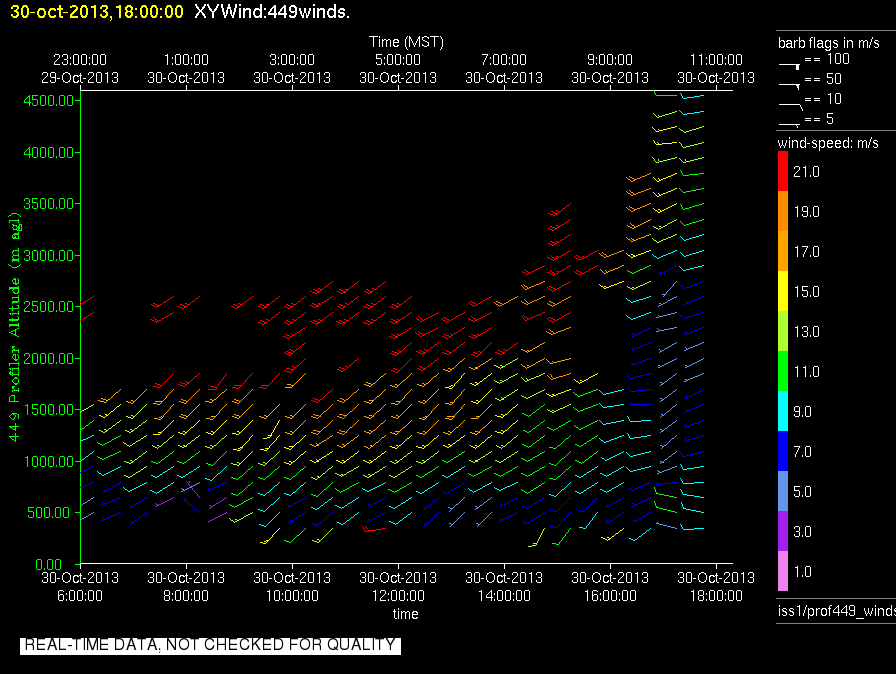This screenshot has height=674, width=896.
Task: Click the 18:00:00 bottom axis time label
Action: [716, 596]
